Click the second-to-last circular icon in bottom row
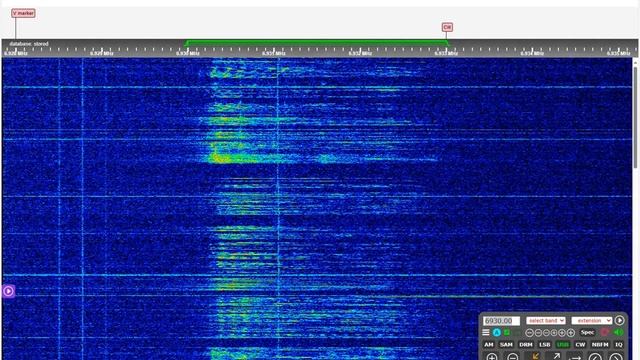 [x=595, y=357]
